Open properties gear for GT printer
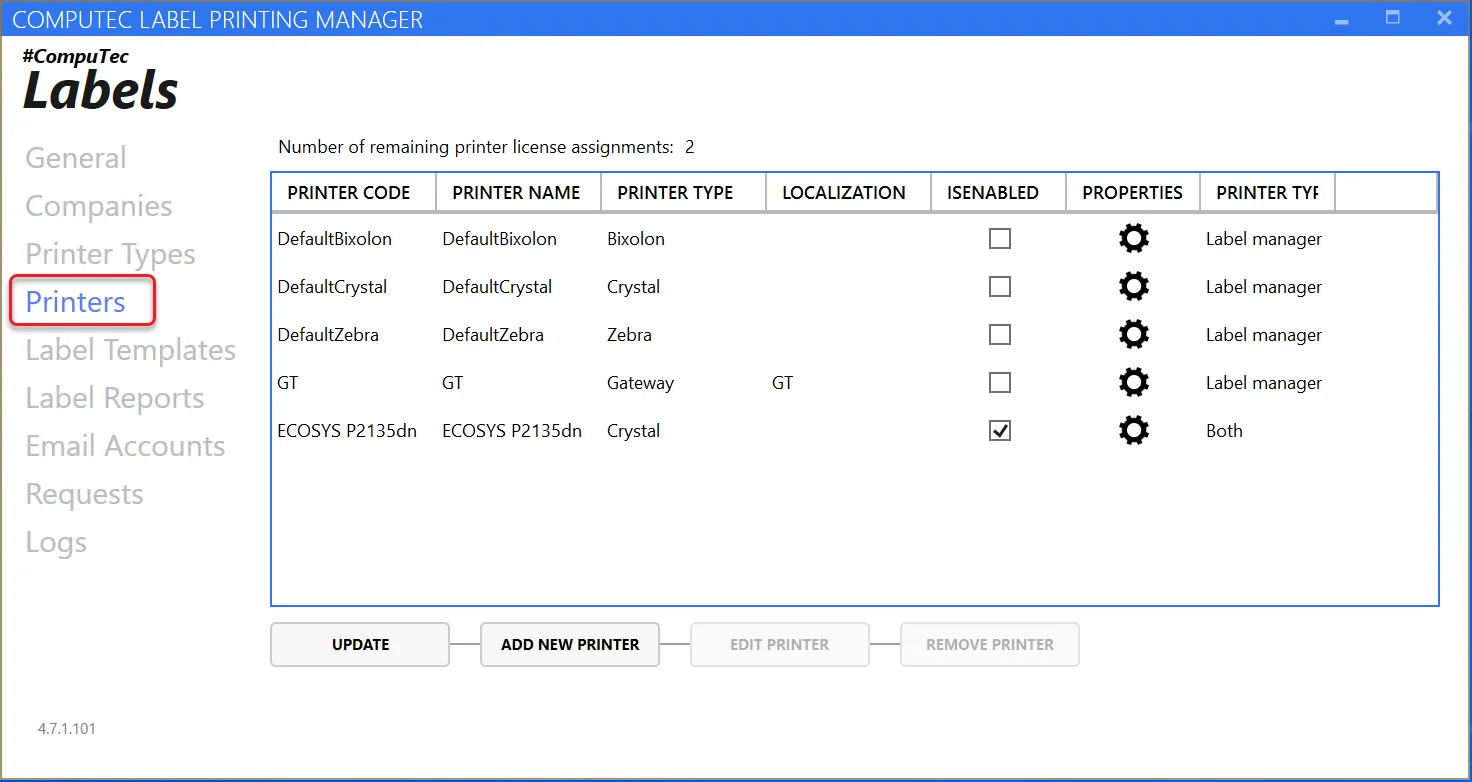Screen dimensions: 1472x782 pyautogui.click(x=1133, y=383)
